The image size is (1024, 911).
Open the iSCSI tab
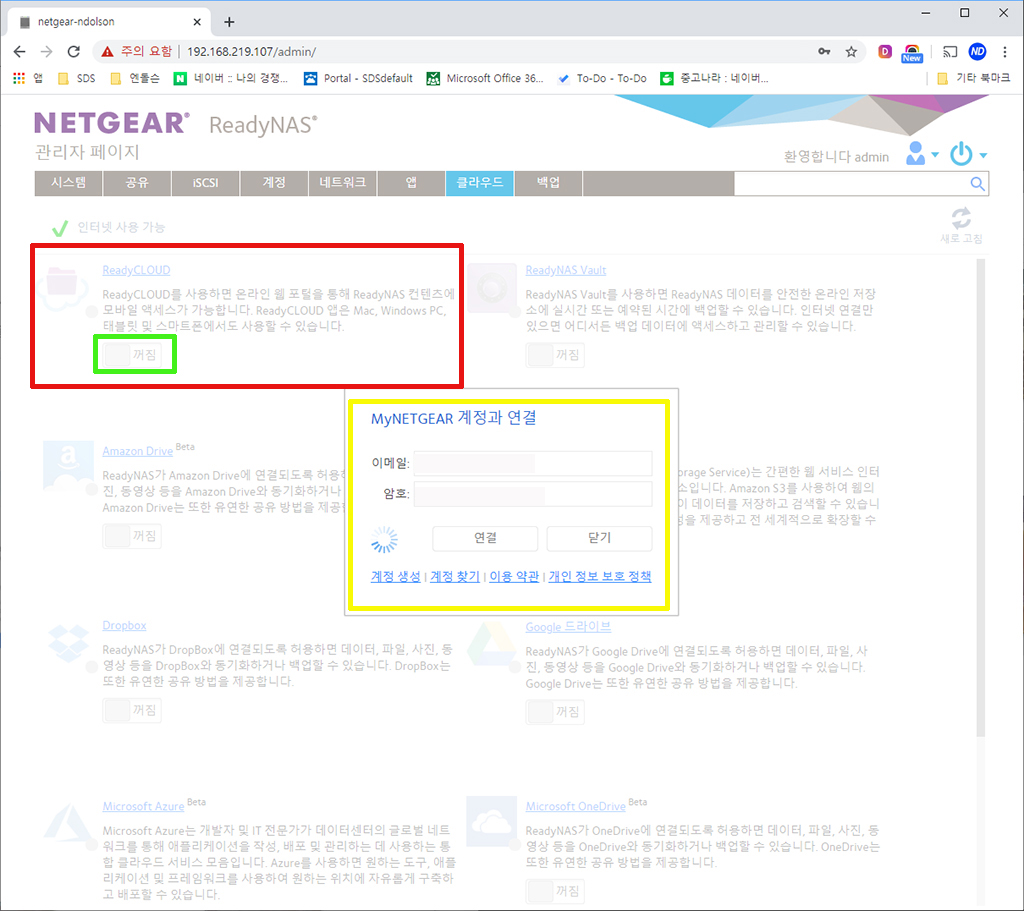point(206,183)
